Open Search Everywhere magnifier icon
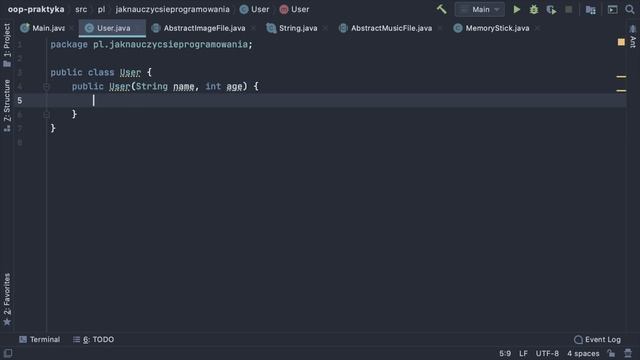The image size is (640, 360). pyautogui.click(x=630, y=9)
